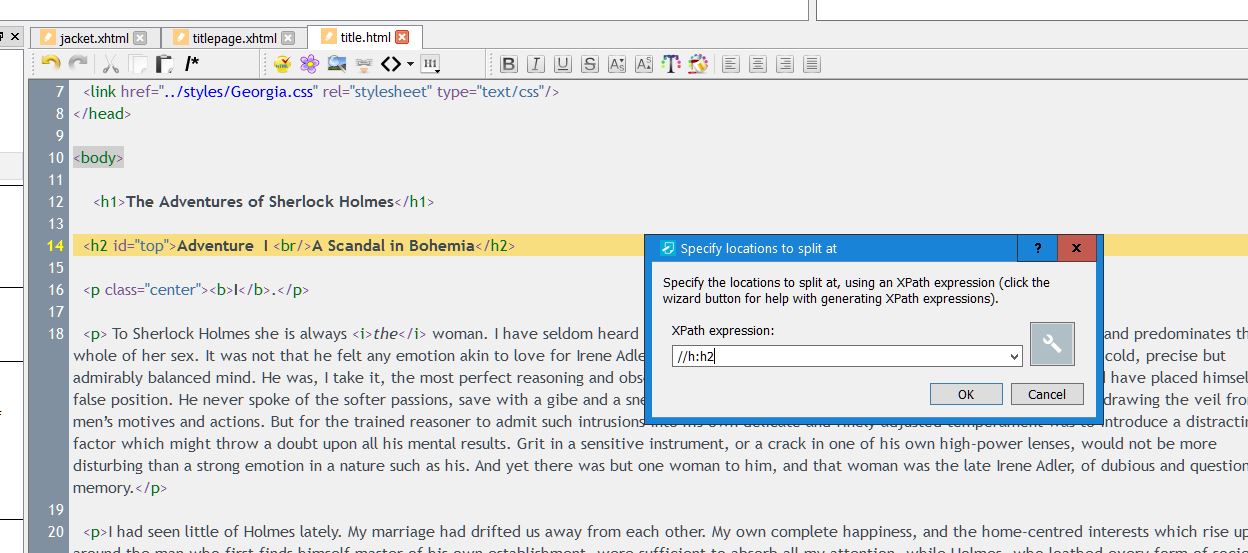Screen dimensions: 1248x553
Task: Copy using the copy pages icon
Action: pyautogui.click(x=137, y=64)
